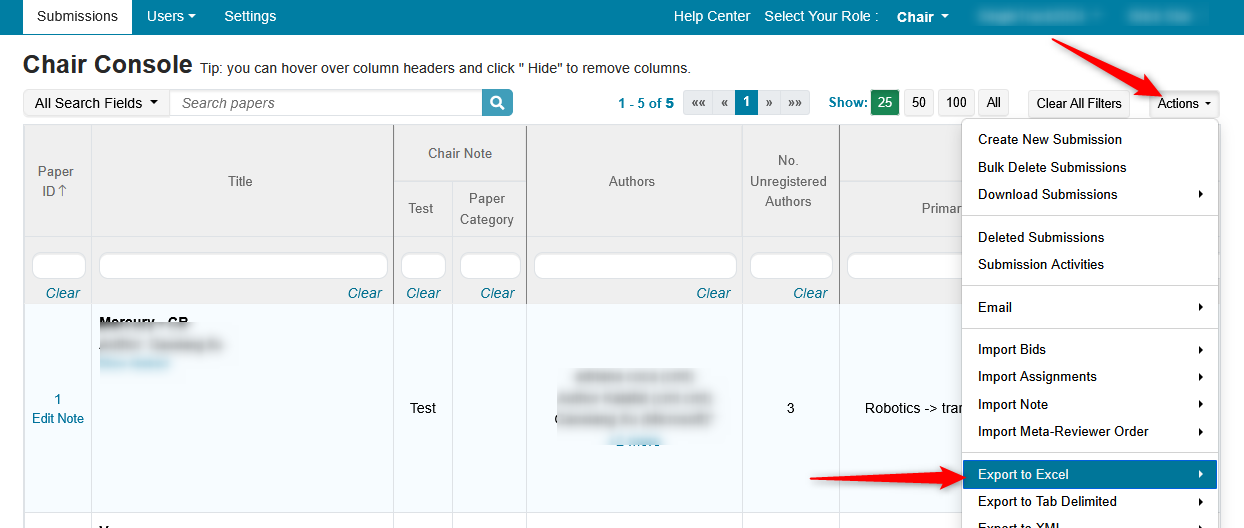The image size is (1244, 528).
Task: Click the magnifier search button
Action: click(497, 103)
